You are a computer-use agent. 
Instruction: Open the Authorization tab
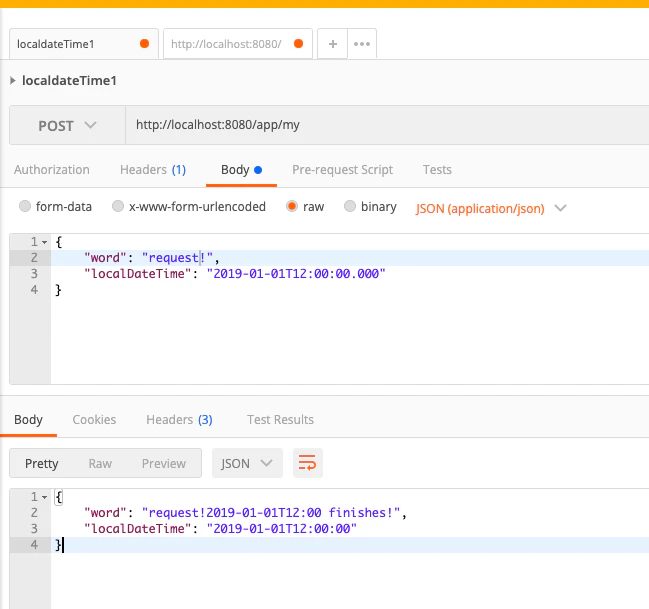click(52, 170)
